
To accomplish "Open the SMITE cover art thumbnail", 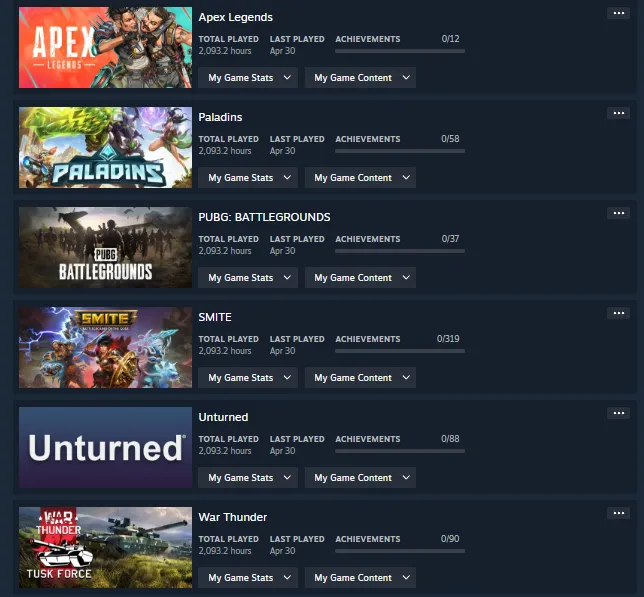I will [x=105, y=347].
